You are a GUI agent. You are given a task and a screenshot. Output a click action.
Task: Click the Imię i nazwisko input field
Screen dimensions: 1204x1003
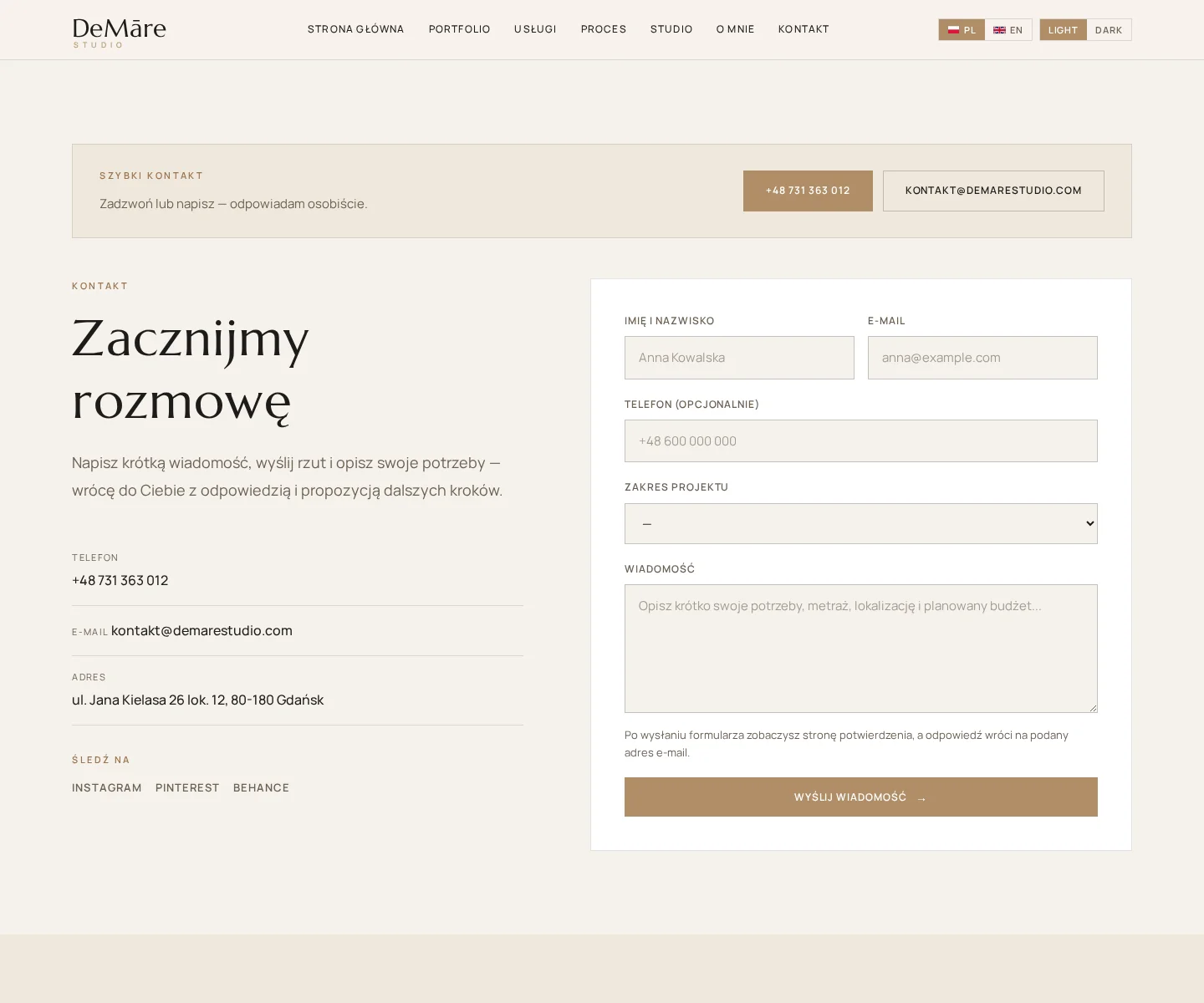point(739,357)
